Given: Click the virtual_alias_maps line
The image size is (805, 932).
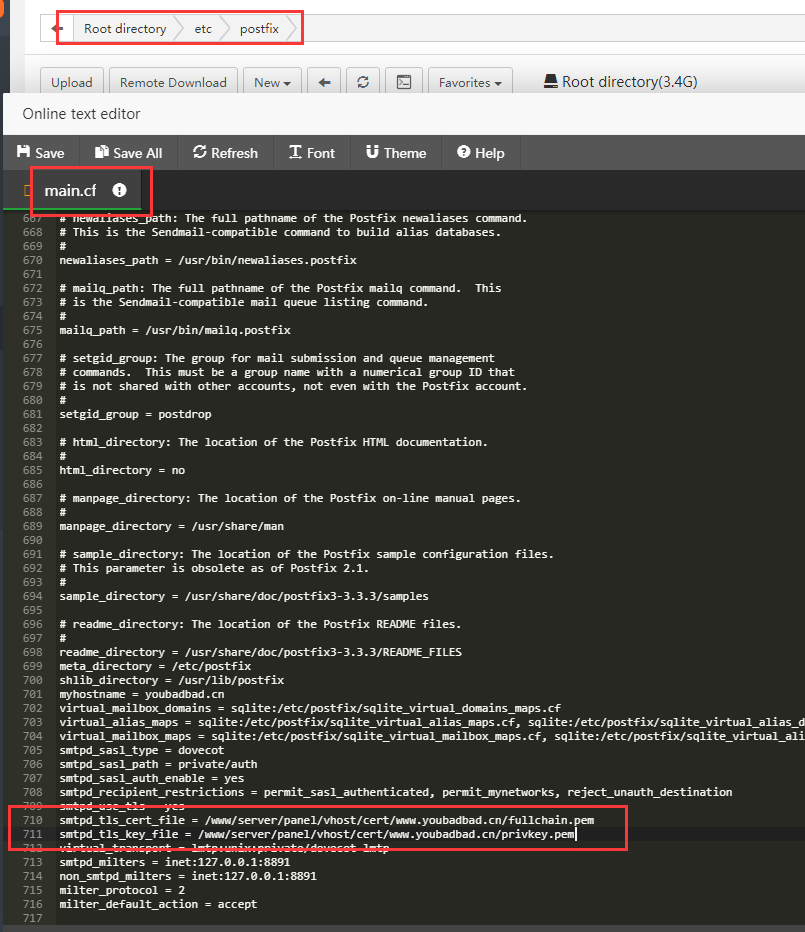Looking at the screenshot, I should [432, 722].
